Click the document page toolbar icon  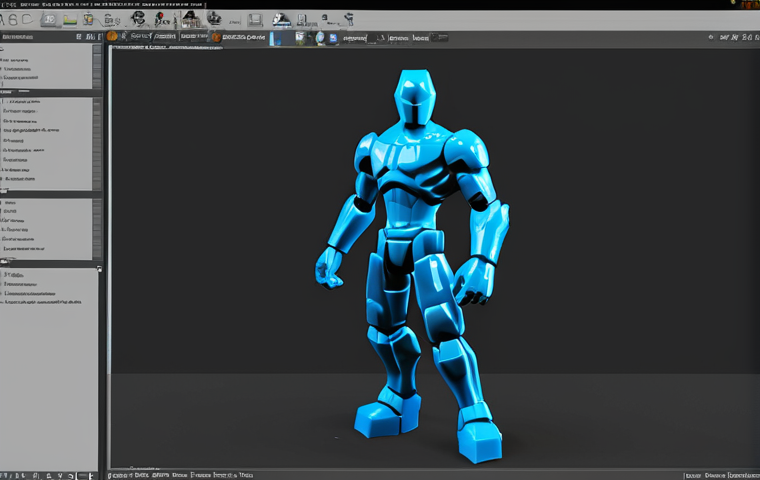click(302, 20)
